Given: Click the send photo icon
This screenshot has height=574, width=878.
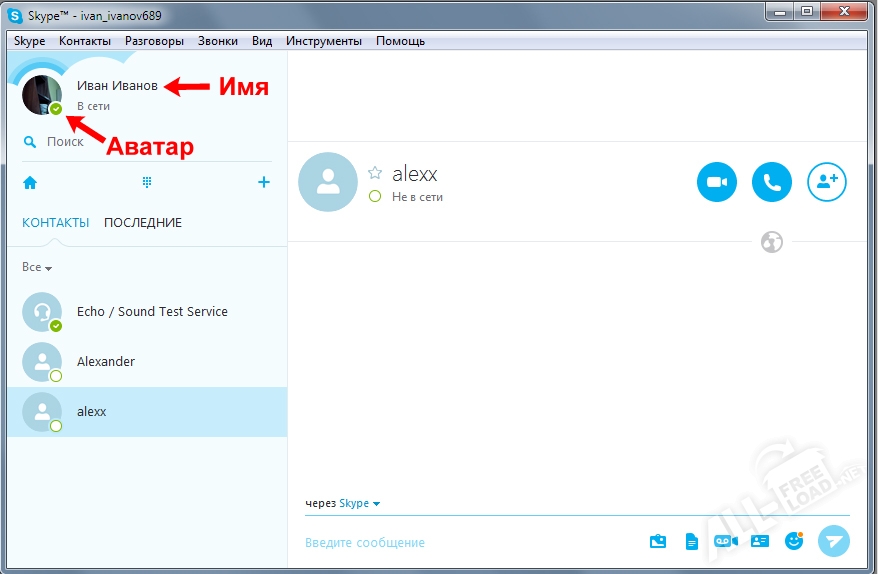Looking at the screenshot, I should coord(657,541).
